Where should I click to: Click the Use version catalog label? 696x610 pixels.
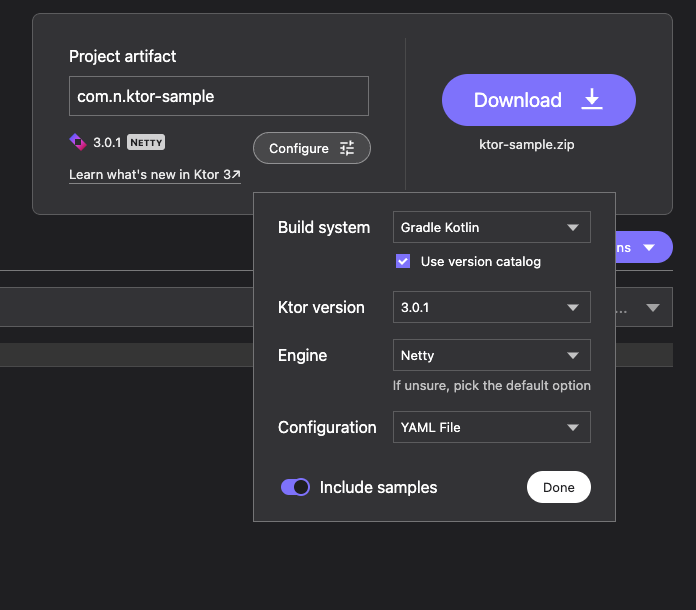(481, 261)
